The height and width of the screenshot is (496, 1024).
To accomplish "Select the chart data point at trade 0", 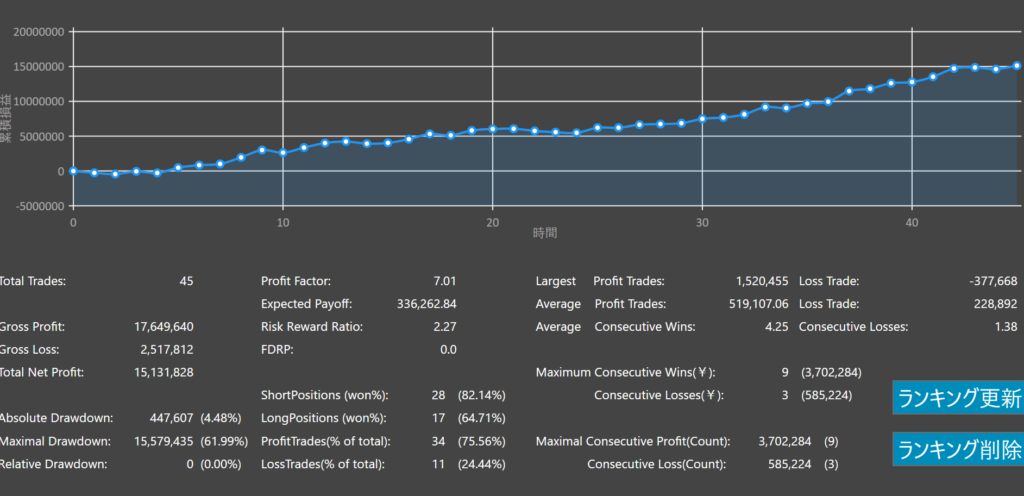I will [x=73, y=171].
